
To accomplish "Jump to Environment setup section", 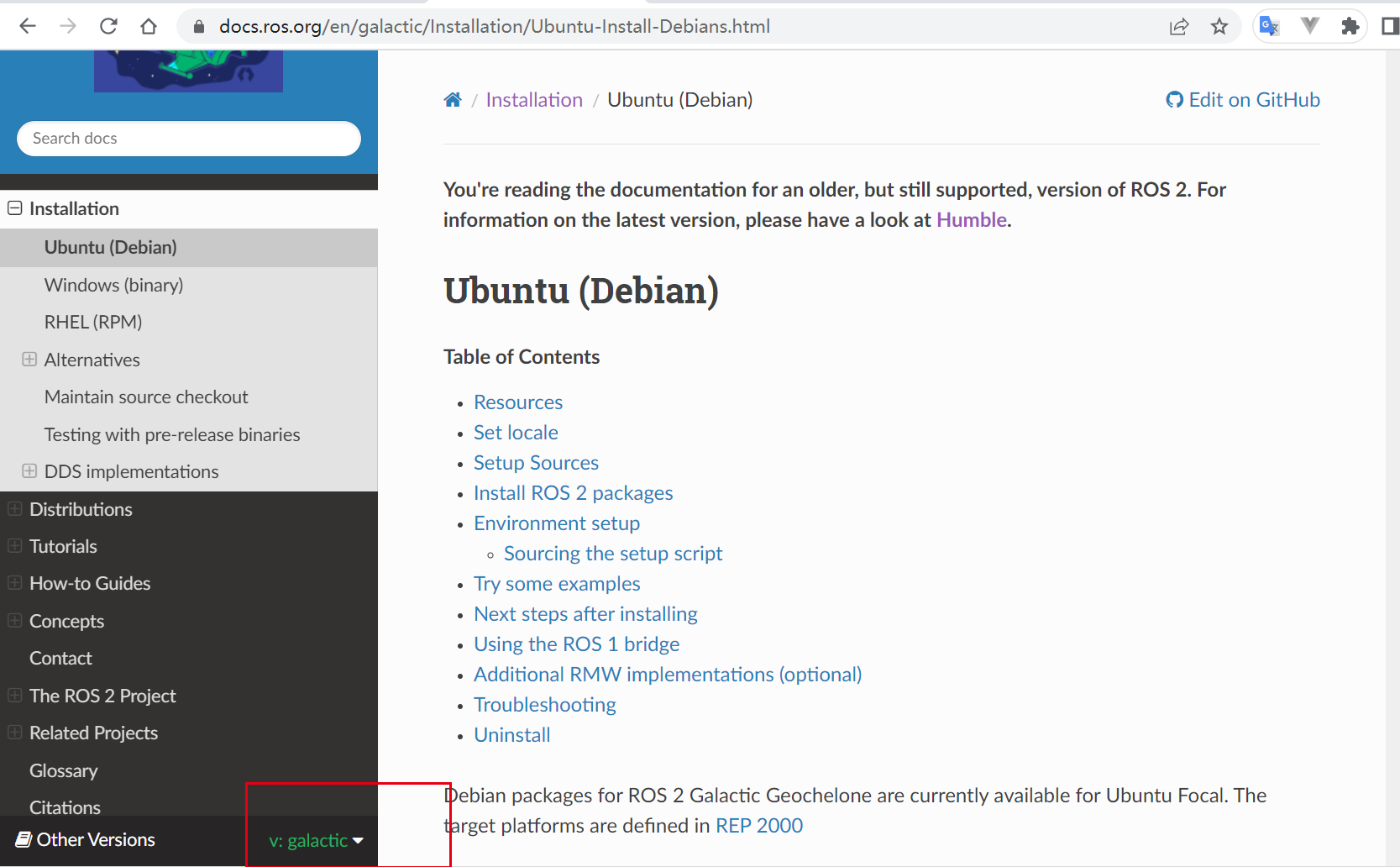I will [x=557, y=523].
